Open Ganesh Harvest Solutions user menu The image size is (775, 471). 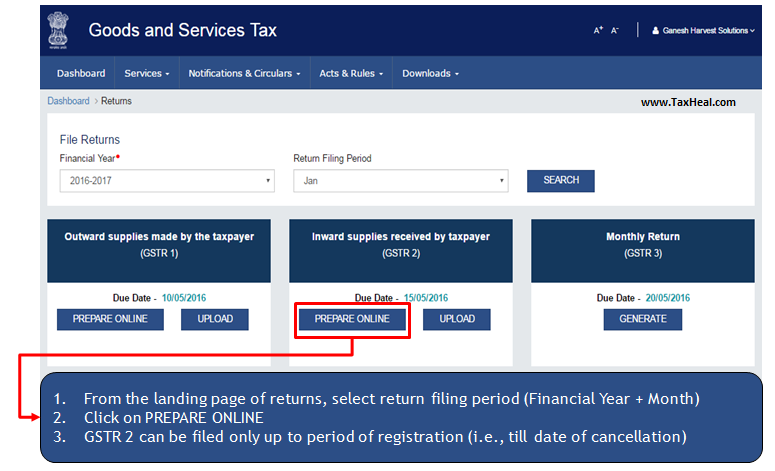point(702,31)
